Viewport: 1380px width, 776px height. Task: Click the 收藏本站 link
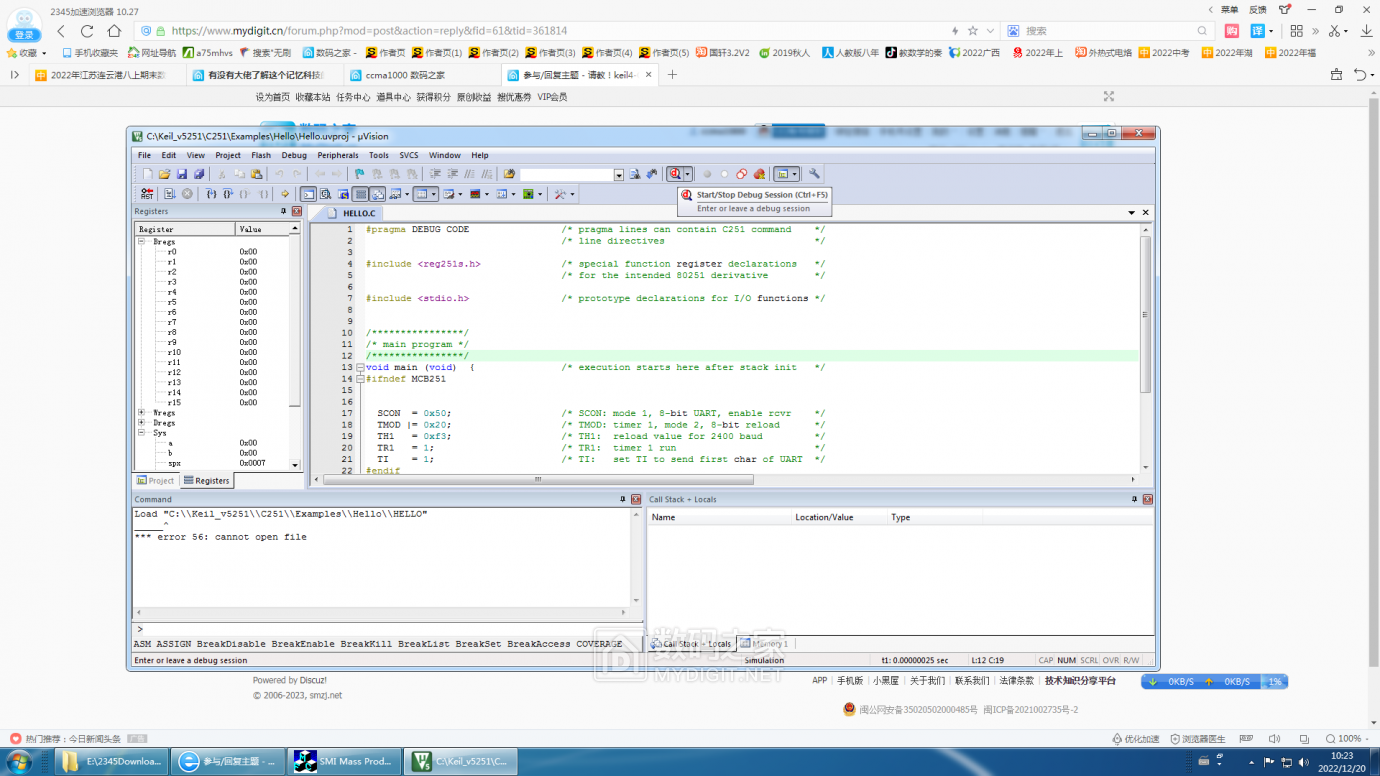click(313, 97)
